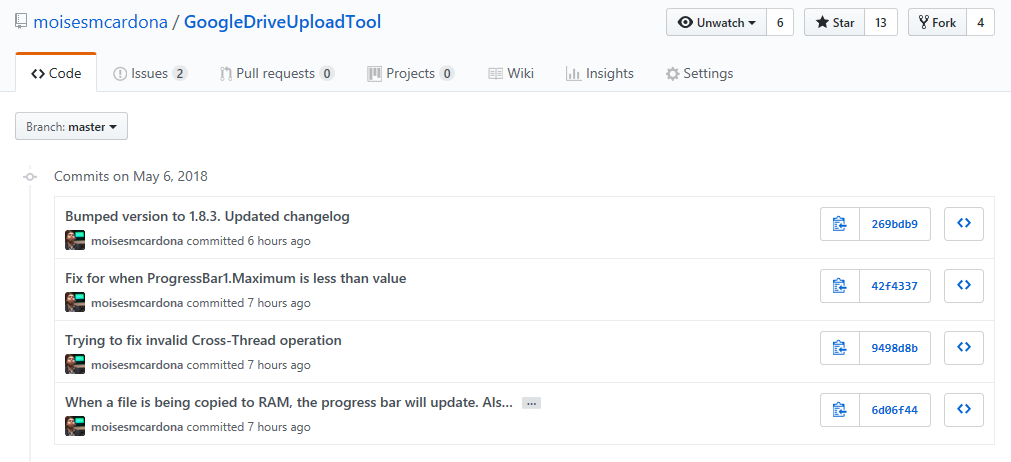This screenshot has width=1011, height=462.
Task: Open GoogleDriveUploadTool repository link
Action: (282, 22)
